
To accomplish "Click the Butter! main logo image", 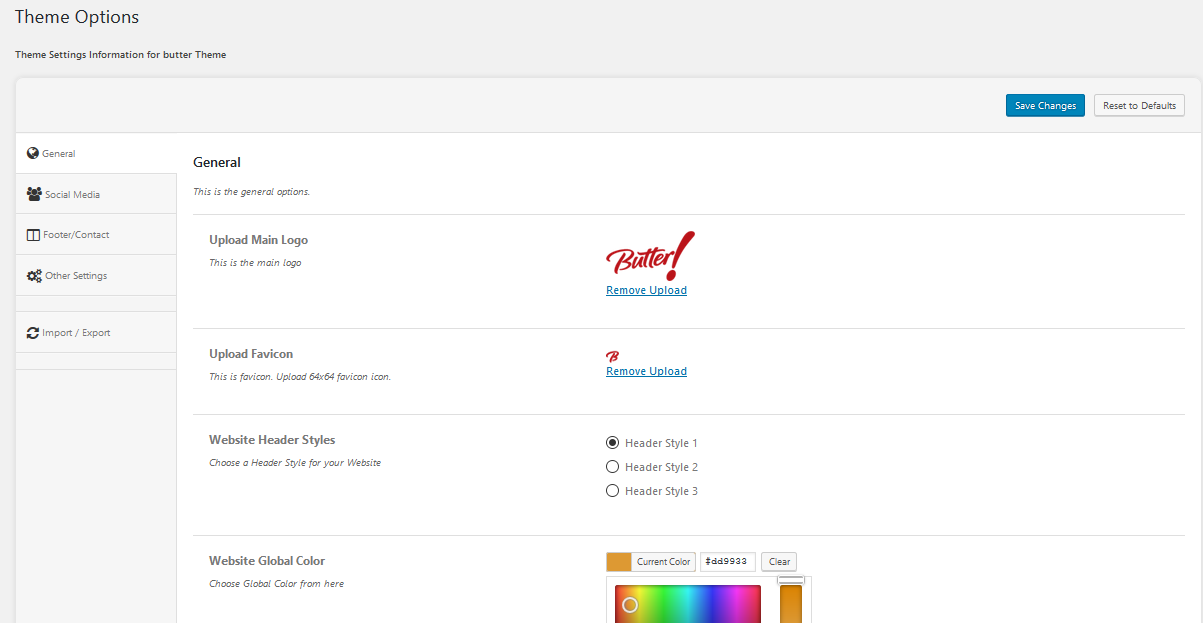I will point(650,256).
